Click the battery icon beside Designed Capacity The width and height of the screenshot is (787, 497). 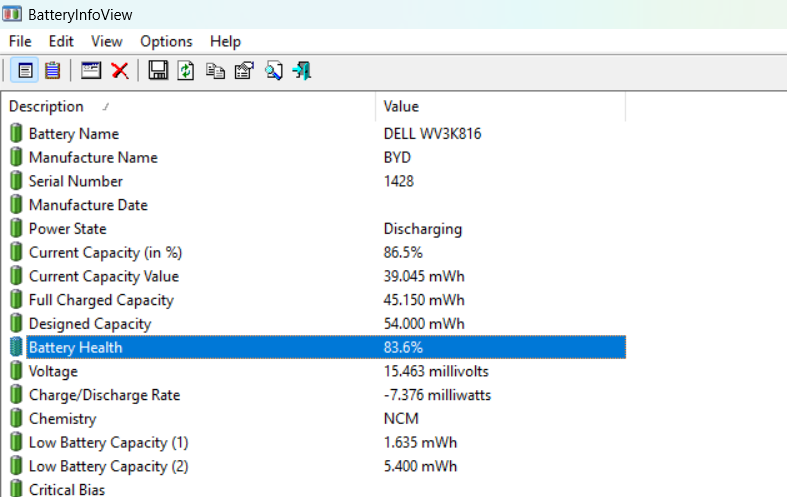click(x=16, y=323)
